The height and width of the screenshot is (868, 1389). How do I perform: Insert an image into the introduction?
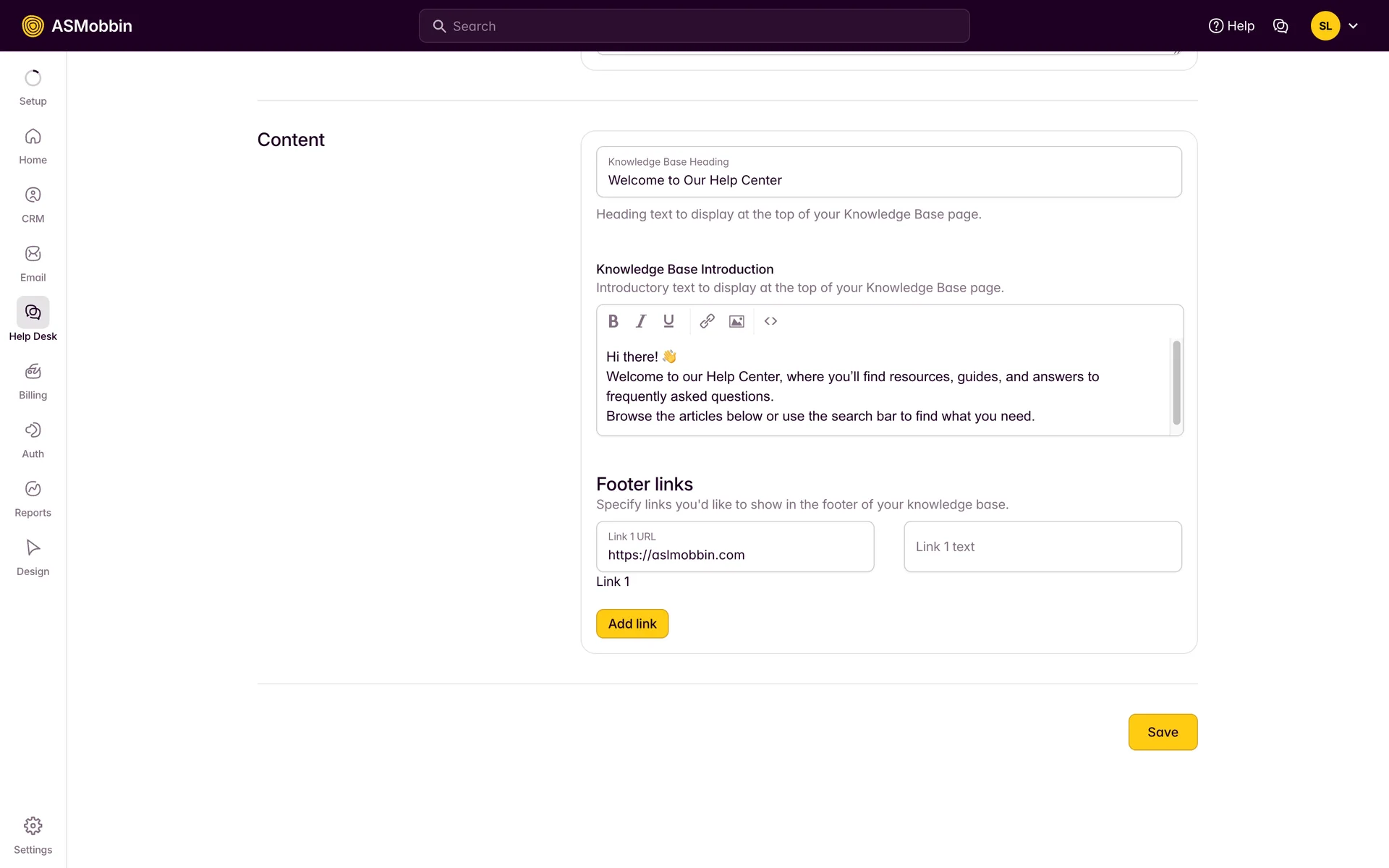(x=736, y=321)
